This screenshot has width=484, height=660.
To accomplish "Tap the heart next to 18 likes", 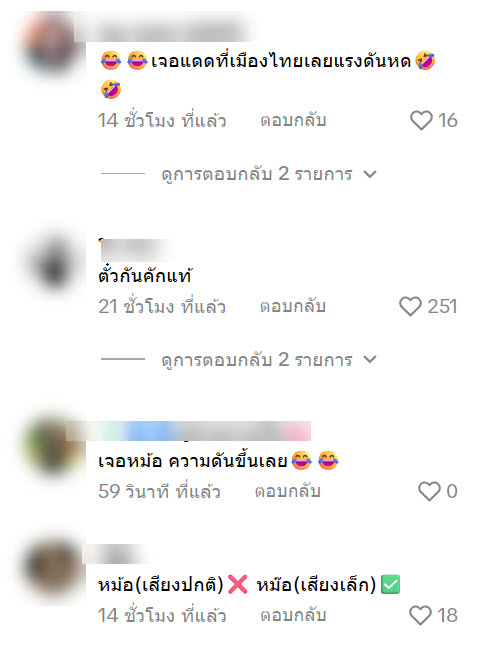I will pos(420,615).
